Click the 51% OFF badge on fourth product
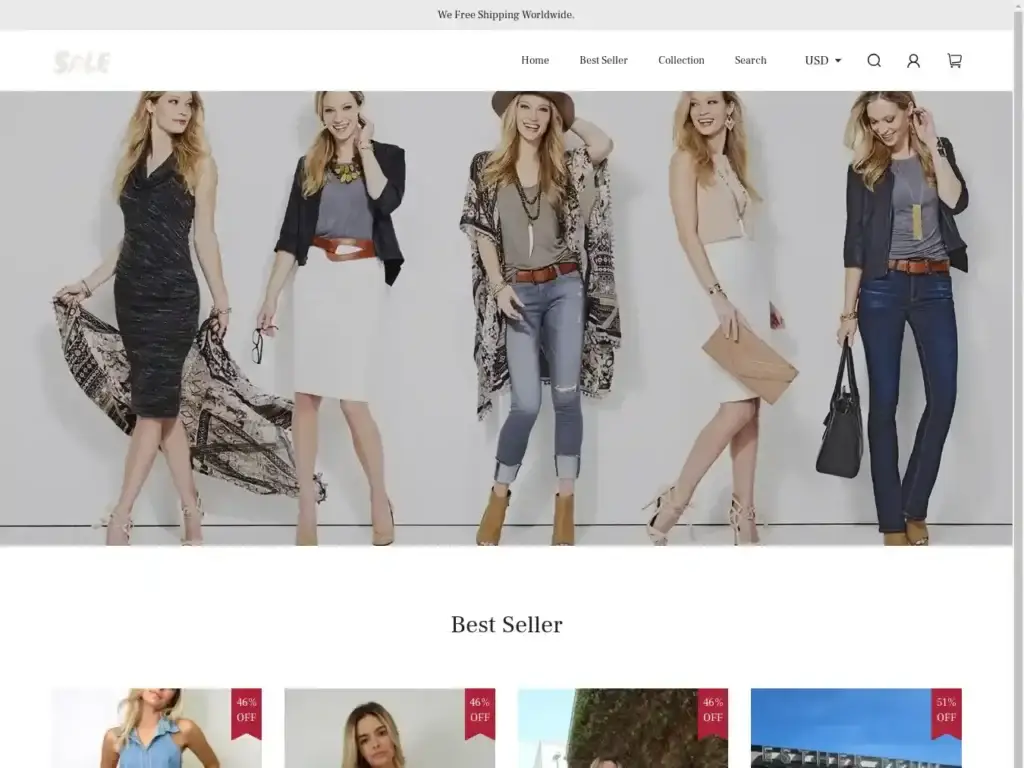The height and width of the screenshot is (768, 1024). (x=945, y=710)
